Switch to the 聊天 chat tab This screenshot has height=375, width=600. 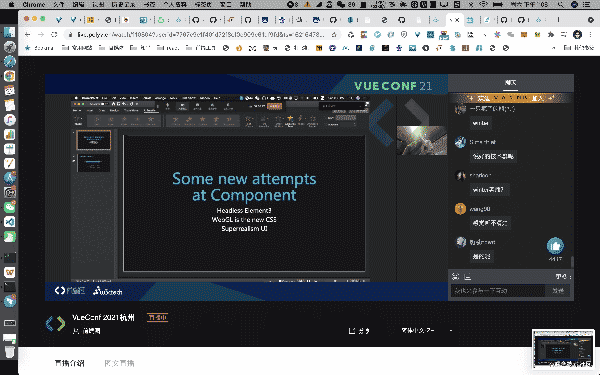510,82
